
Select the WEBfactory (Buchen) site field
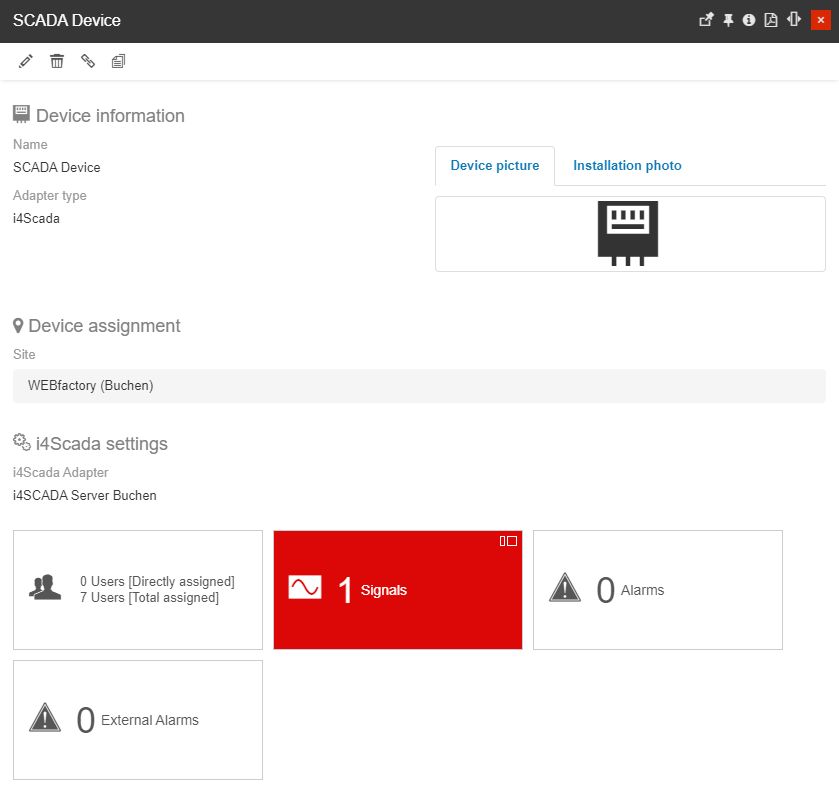click(x=419, y=386)
